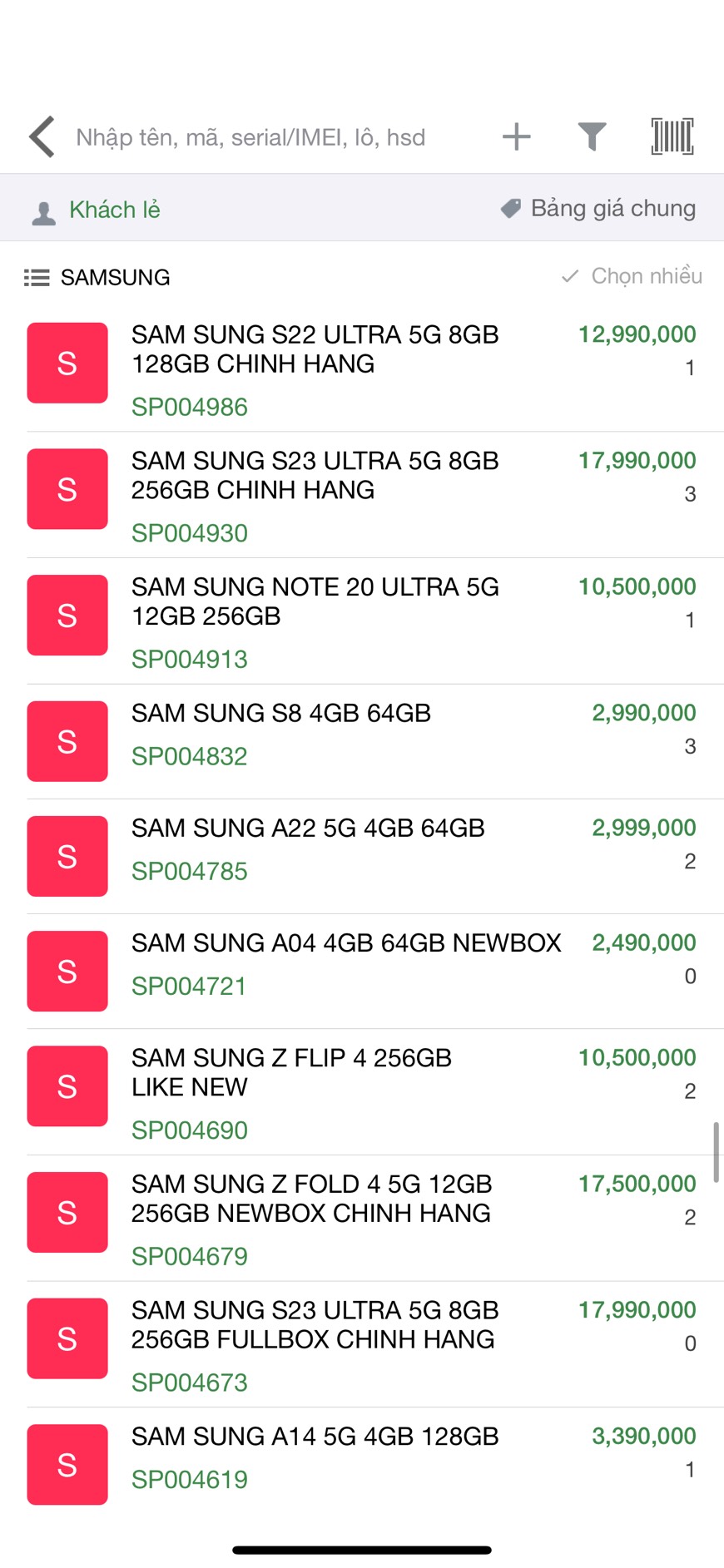Select SAM SUNG S23 ULTRA product SP004930
Image resolution: width=724 pixels, height=1568 pixels.
315,475
